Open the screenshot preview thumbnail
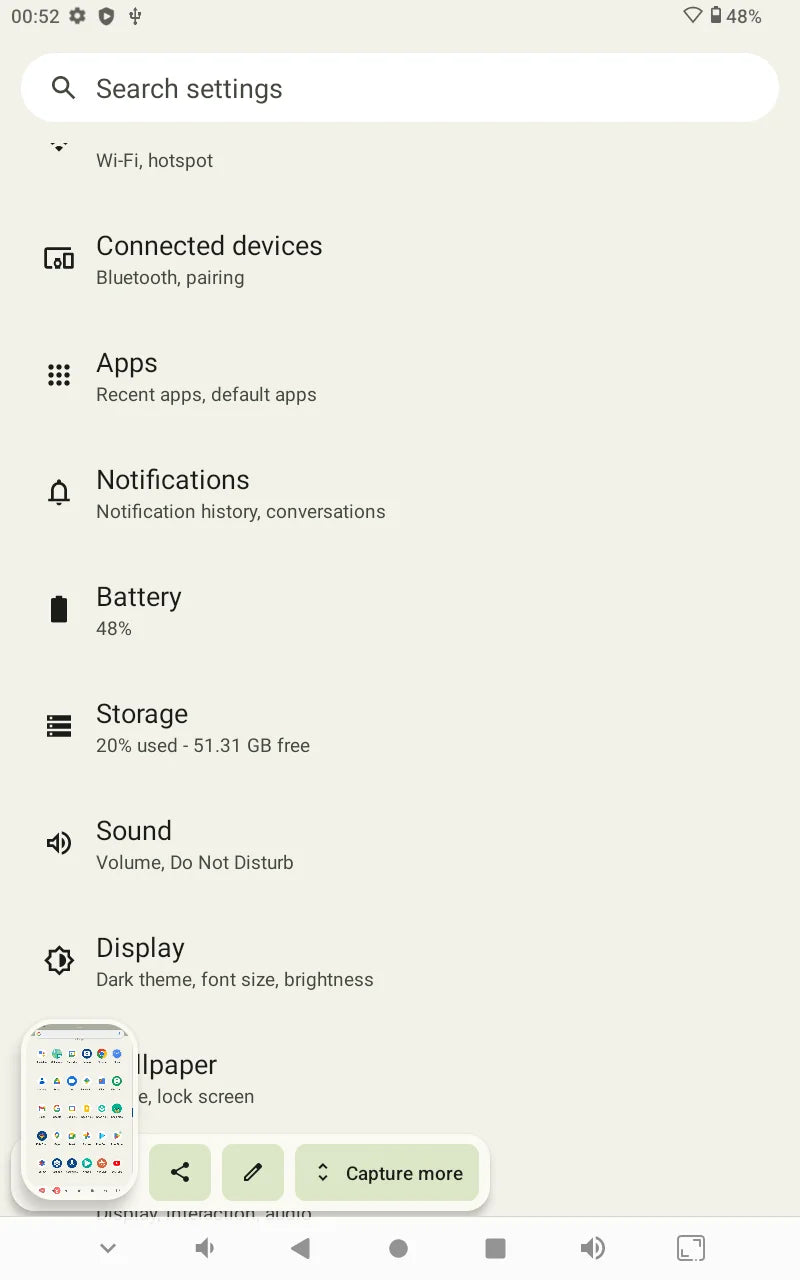 tap(78, 1108)
